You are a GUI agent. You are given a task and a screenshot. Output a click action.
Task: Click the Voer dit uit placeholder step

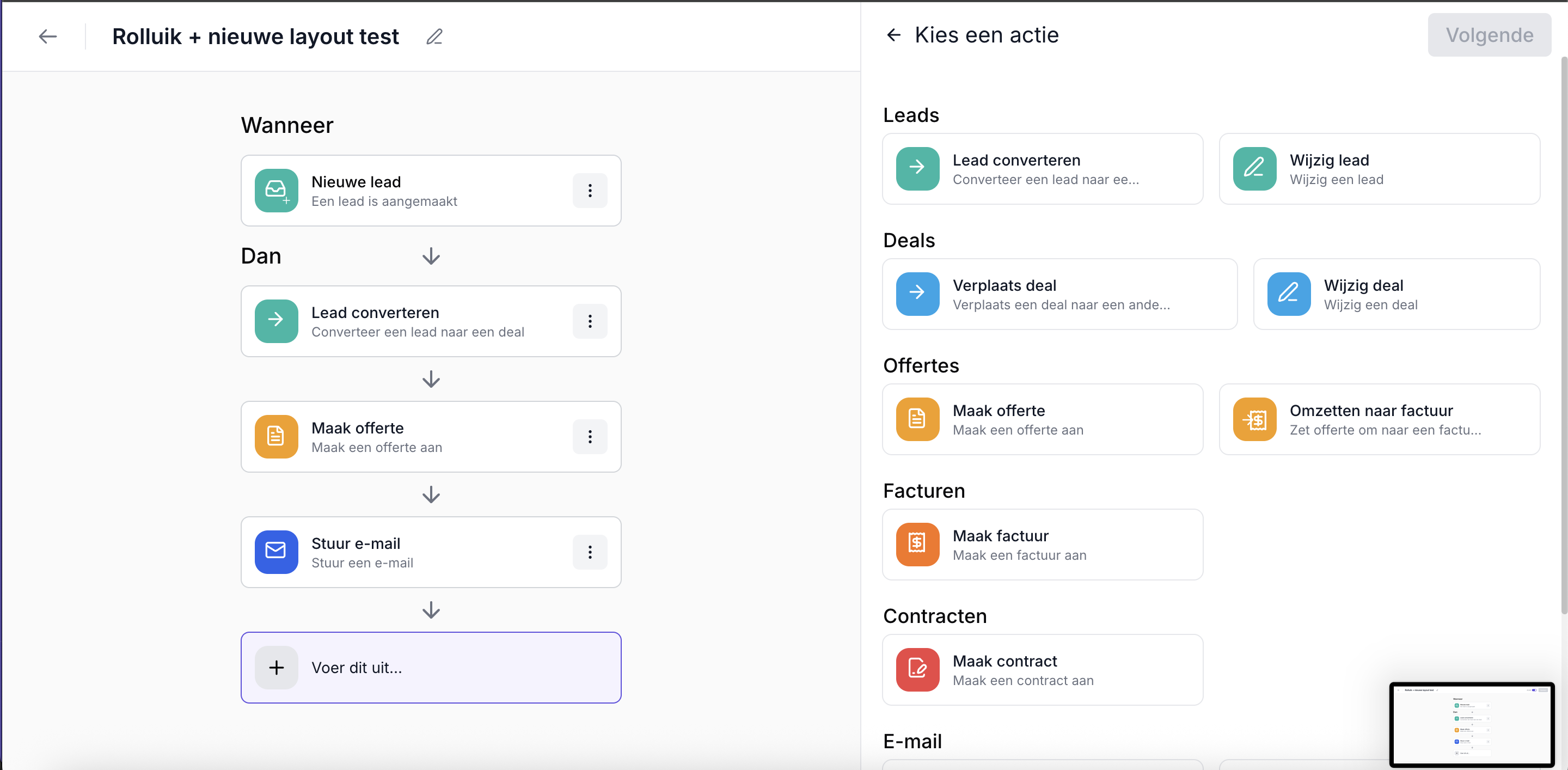(431, 667)
